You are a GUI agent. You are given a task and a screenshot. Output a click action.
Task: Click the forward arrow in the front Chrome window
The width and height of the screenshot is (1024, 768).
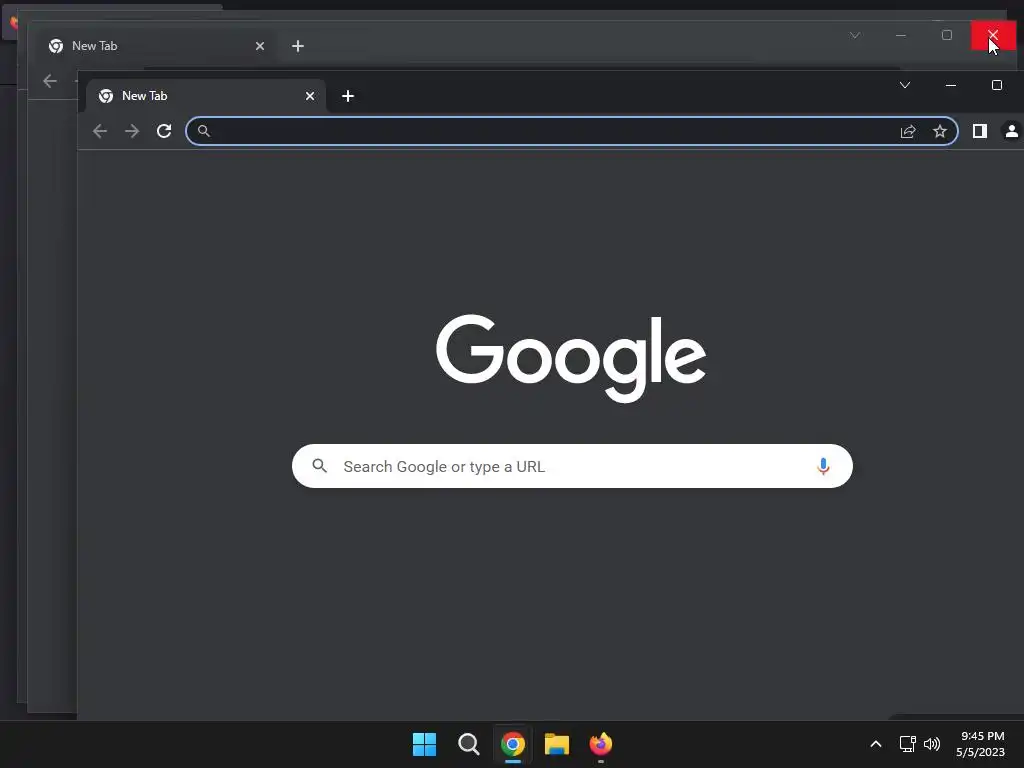[132, 131]
